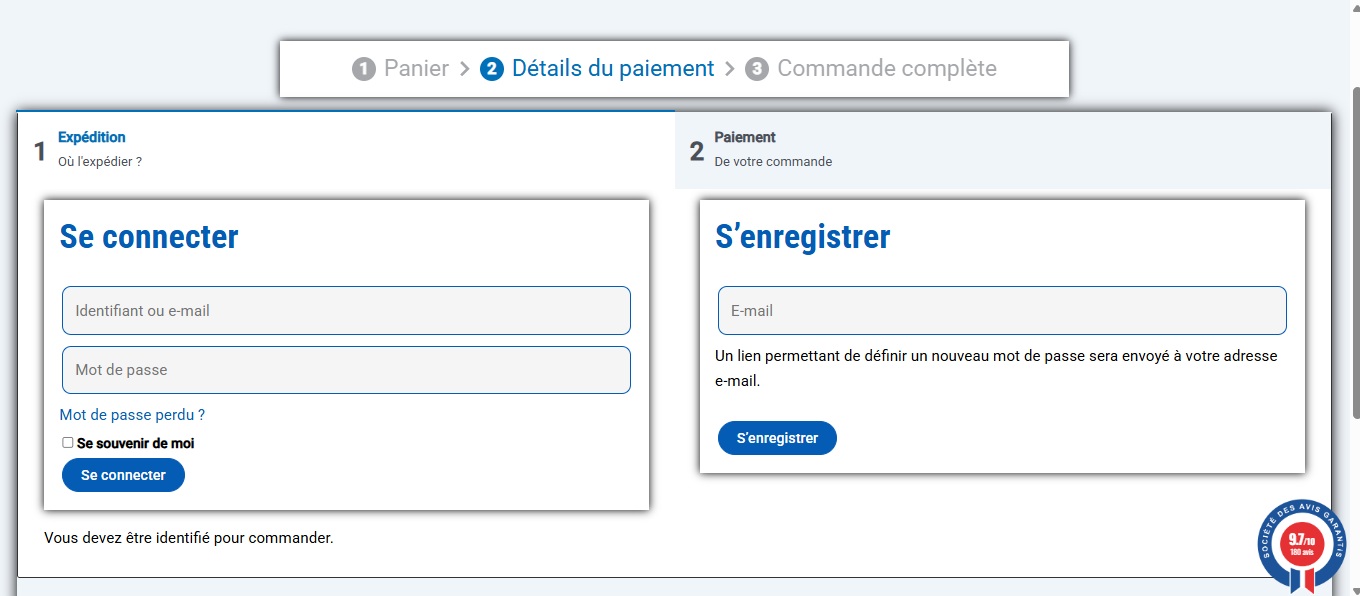The image size is (1360, 596).
Task: Click the blue step 2 circle icon
Action: tap(491, 69)
